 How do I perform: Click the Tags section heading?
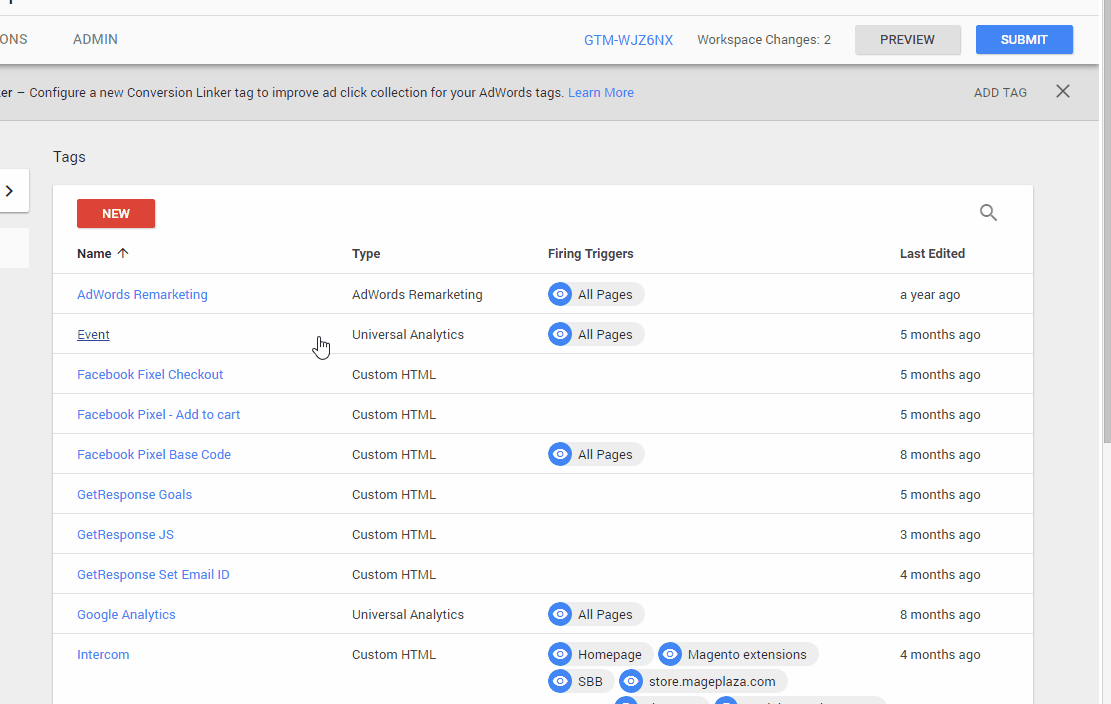tap(69, 157)
